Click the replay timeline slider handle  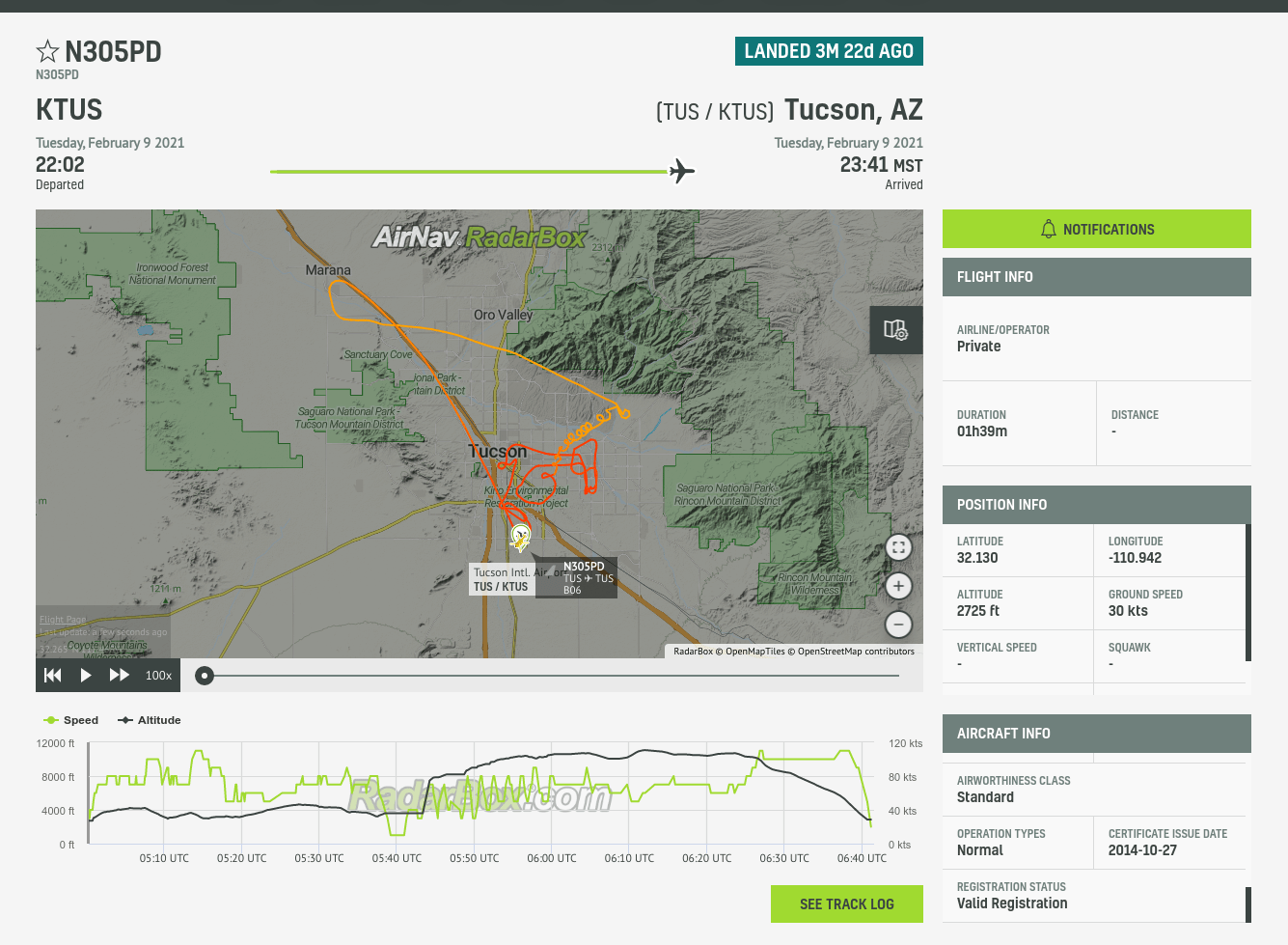(205, 676)
